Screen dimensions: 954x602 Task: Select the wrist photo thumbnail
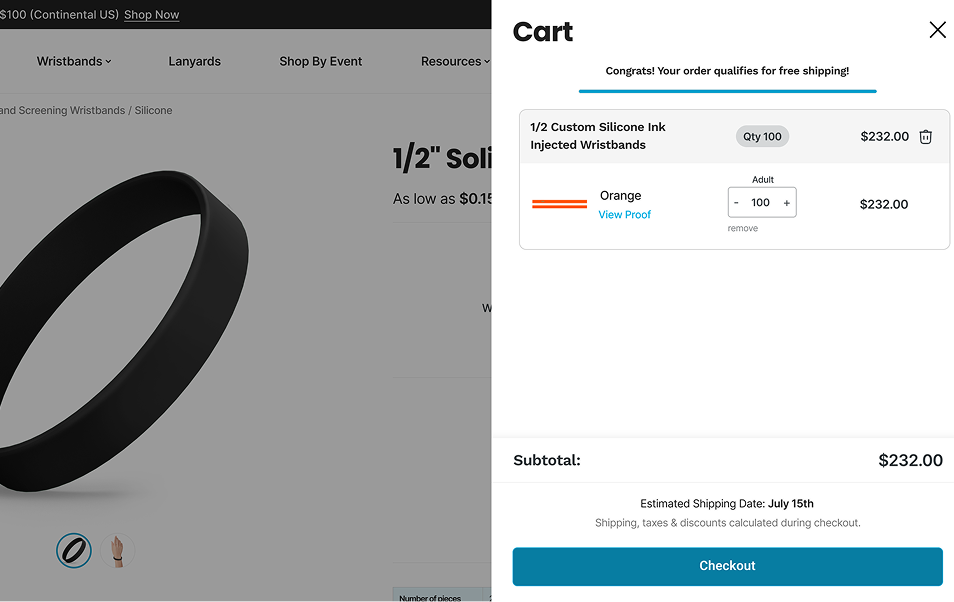[118, 550]
